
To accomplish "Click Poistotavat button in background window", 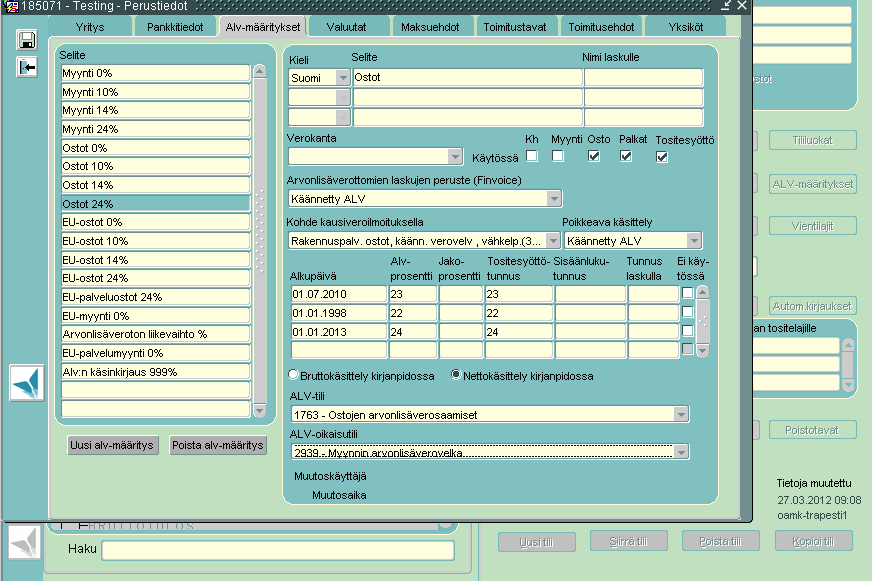I will click(x=812, y=430).
